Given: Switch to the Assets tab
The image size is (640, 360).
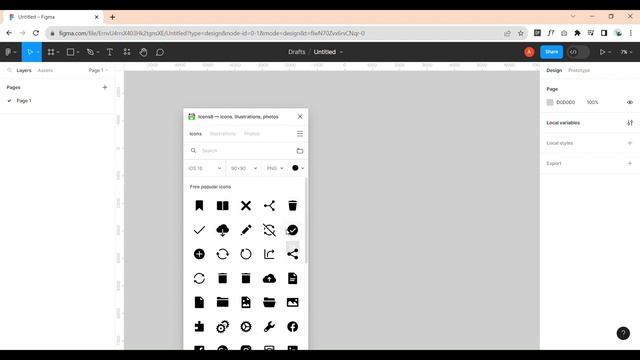Looking at the screenshot, I should pos(45,71).
